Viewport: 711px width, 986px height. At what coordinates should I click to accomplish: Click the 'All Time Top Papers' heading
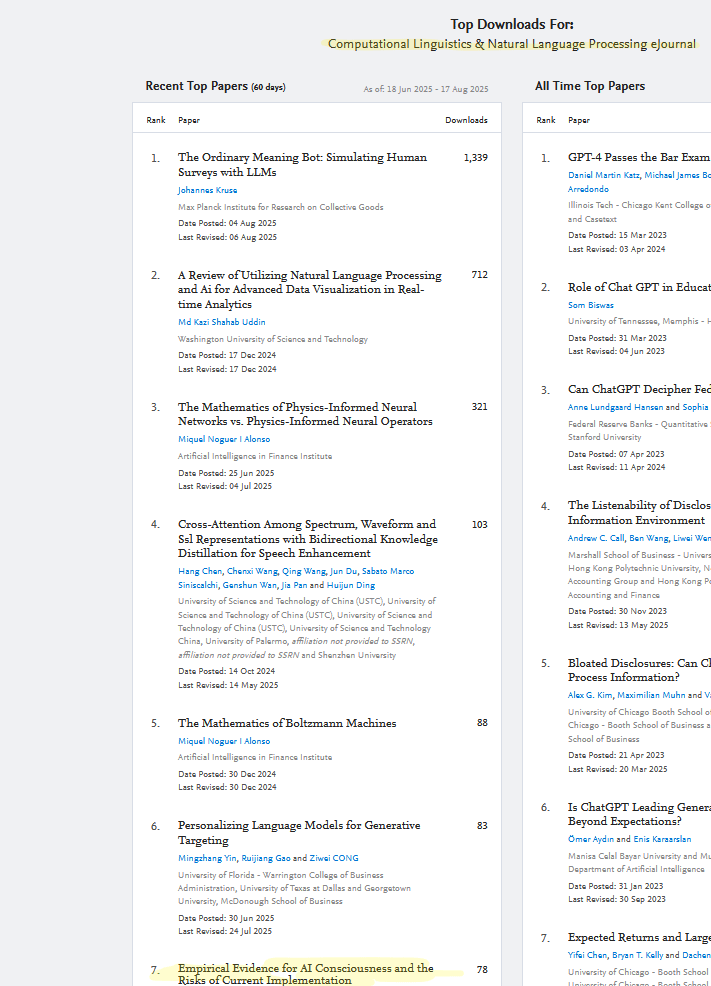pos(590,86)
